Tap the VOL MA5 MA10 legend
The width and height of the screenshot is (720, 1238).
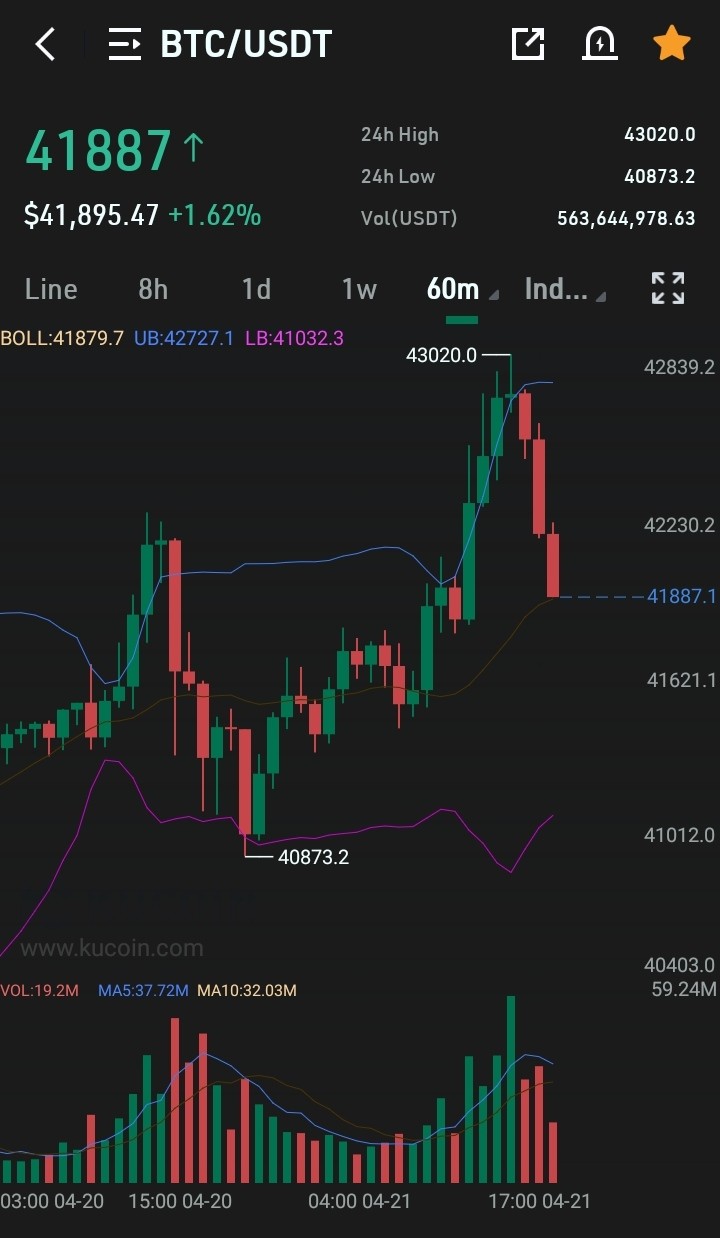(x=149, y=990)
